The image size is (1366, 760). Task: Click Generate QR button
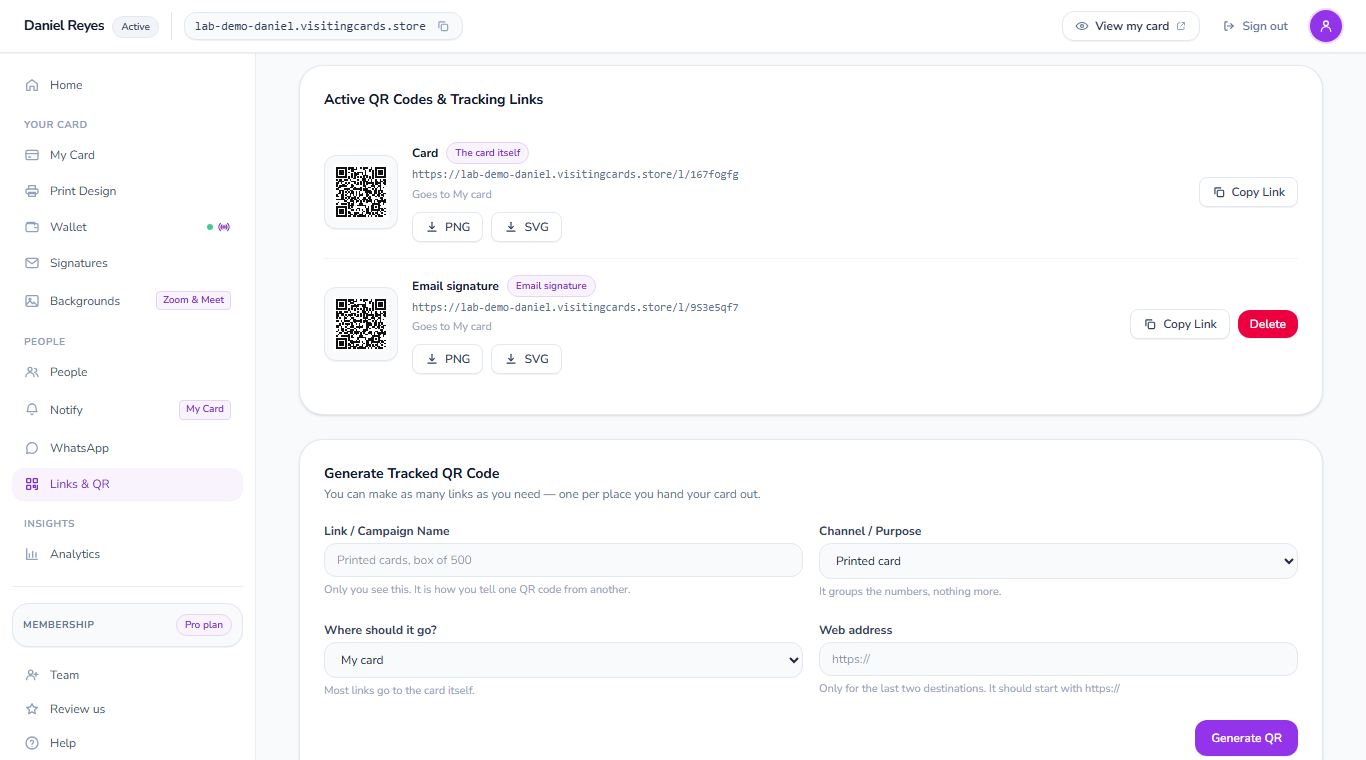click(1246, 738)
